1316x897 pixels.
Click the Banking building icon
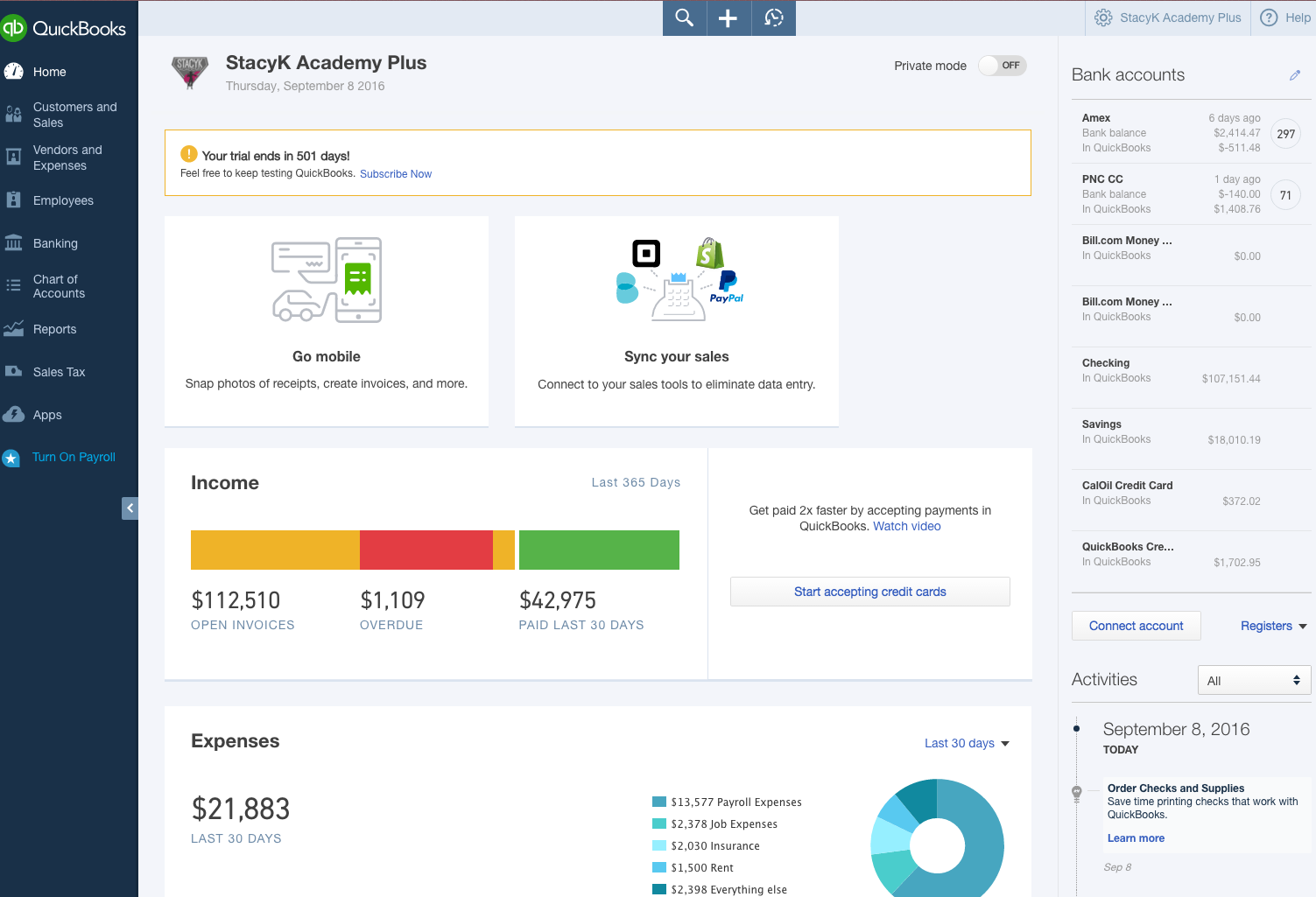point(13,242)
